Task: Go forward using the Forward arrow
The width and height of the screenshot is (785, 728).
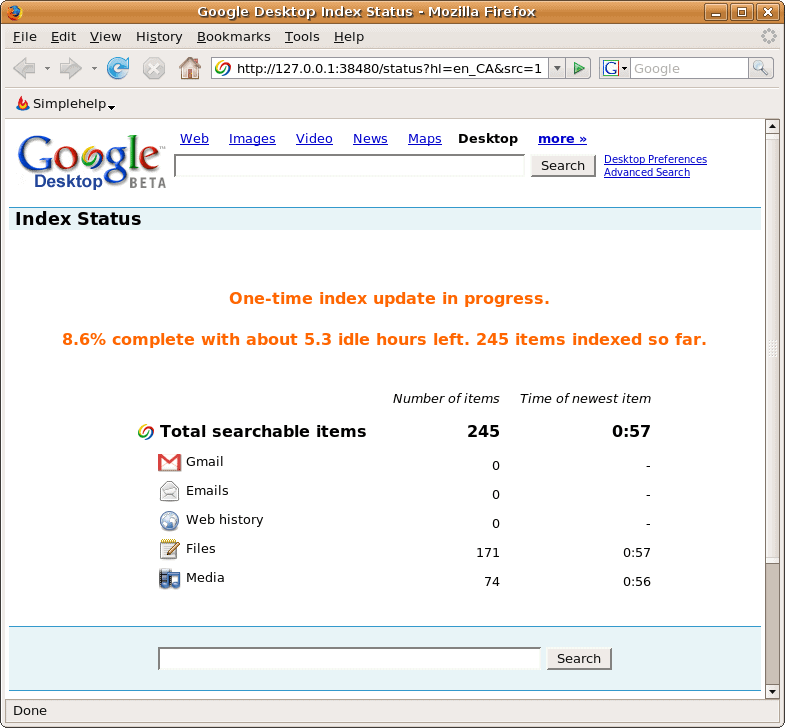Action: [x=71, y=68]
